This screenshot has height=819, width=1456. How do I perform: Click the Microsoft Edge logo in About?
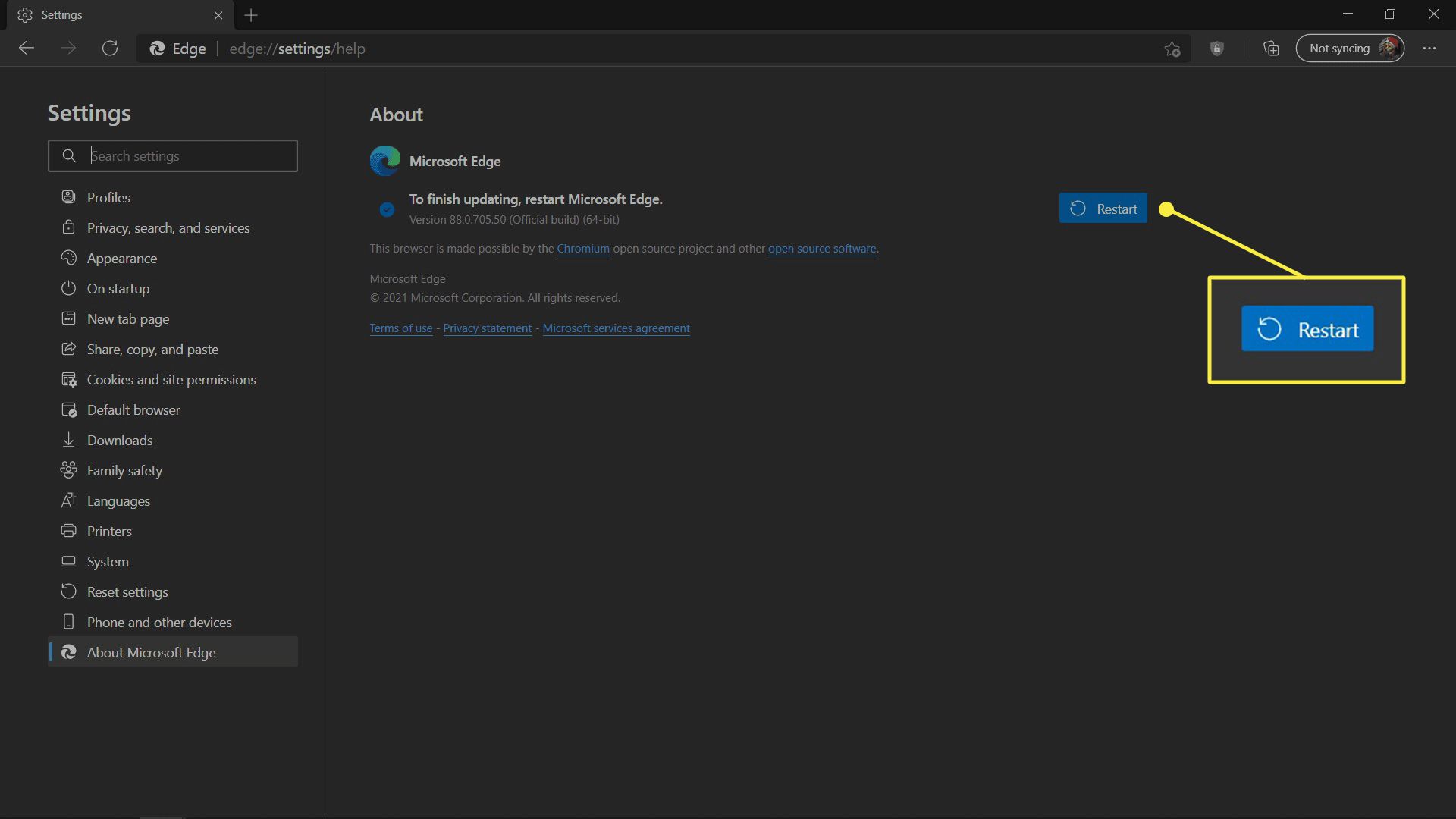coord(385,161)
